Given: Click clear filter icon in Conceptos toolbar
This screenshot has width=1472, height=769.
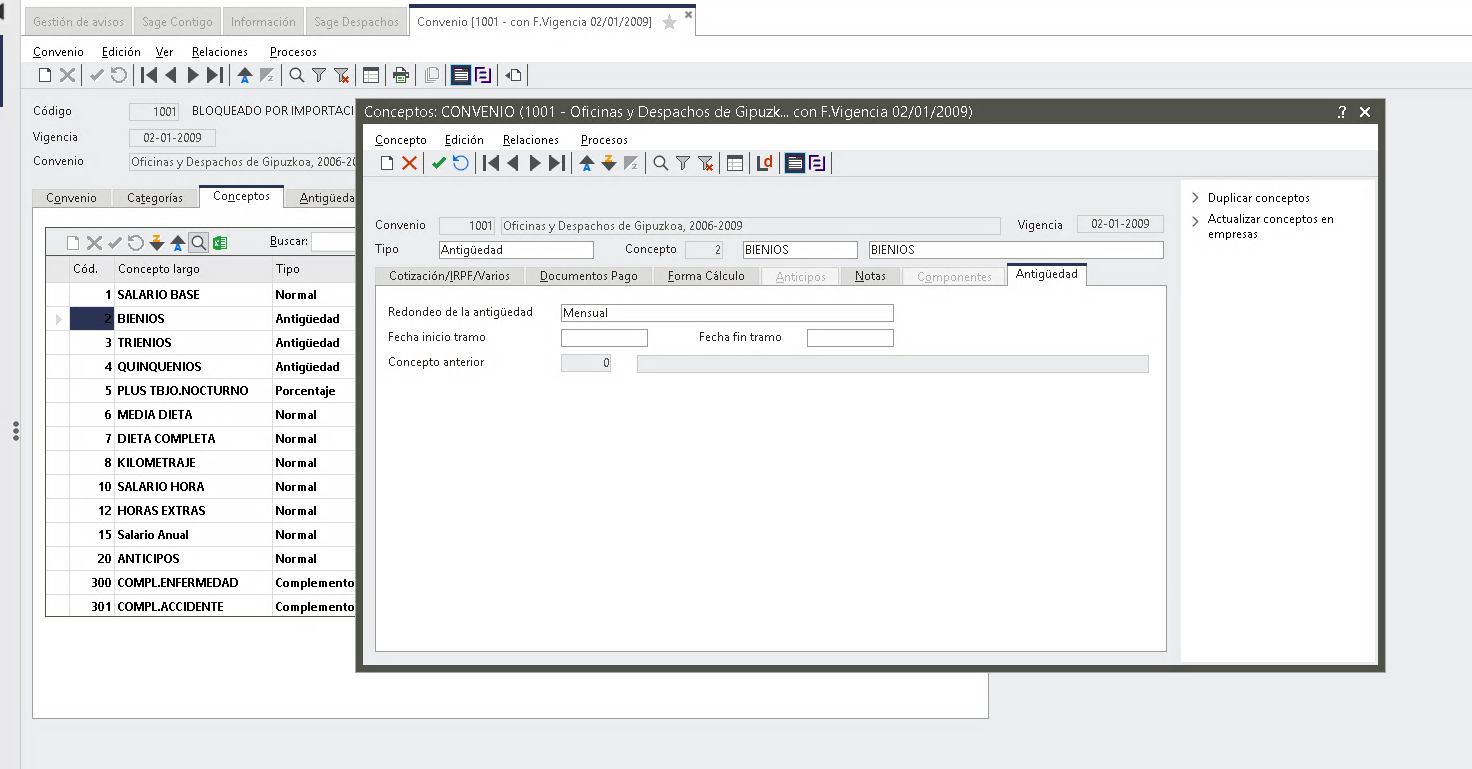Looking at the screenshot, I should [x=705, y=163].
